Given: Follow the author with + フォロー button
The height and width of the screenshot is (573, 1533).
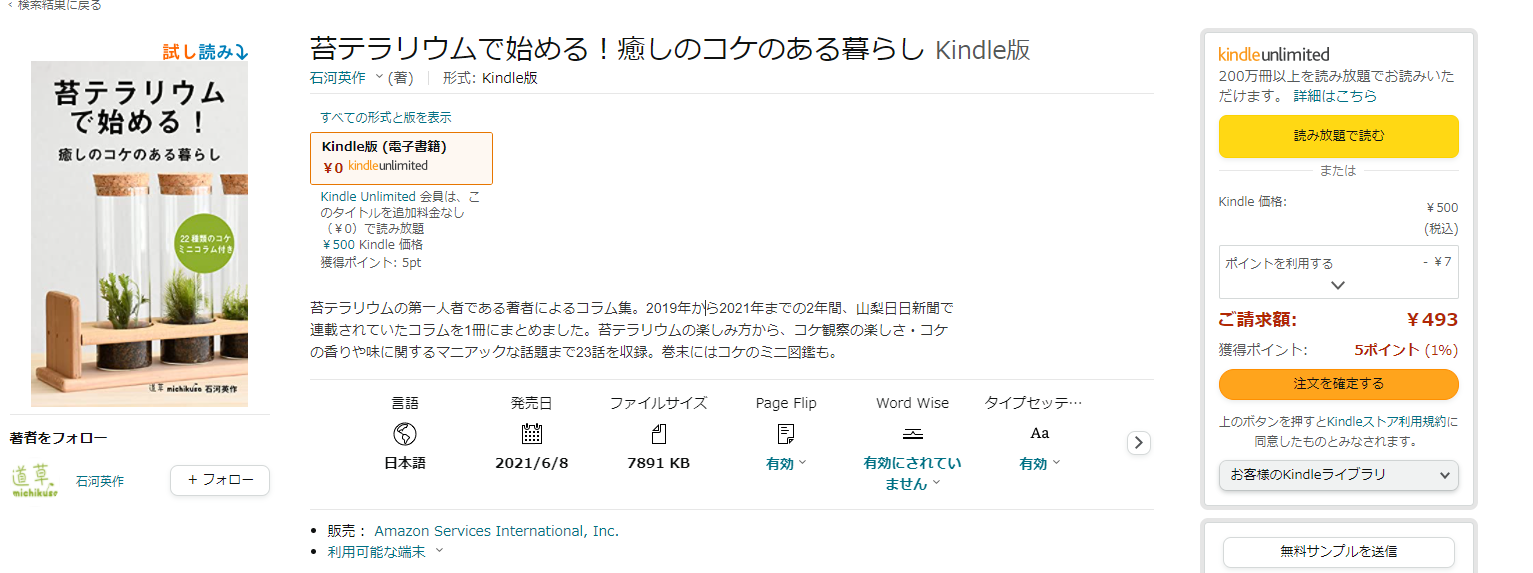Looking at the screenshot, I should click(220, 480).
